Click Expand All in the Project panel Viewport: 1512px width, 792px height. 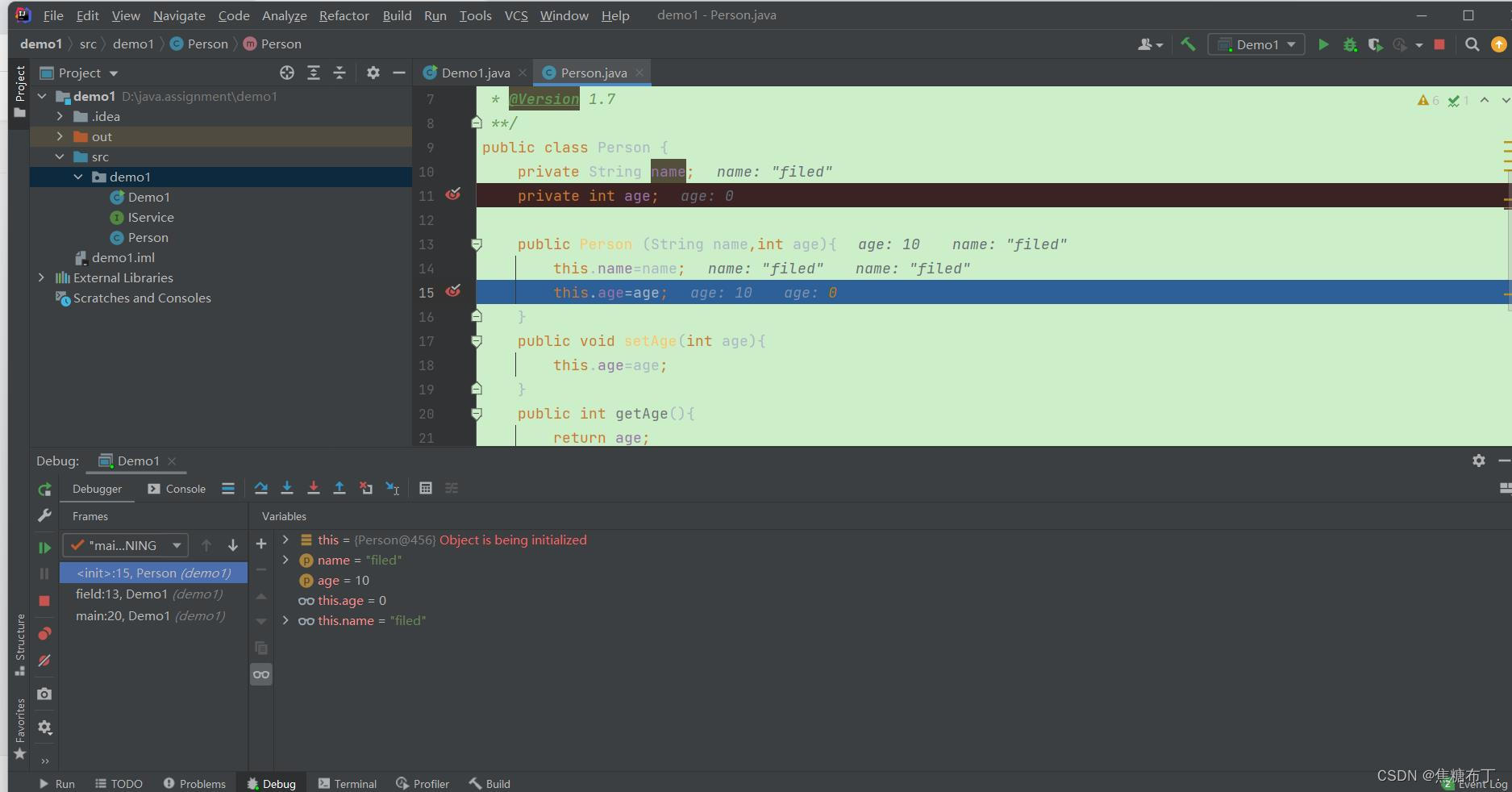pyautogui.click(x=314, y=73)
